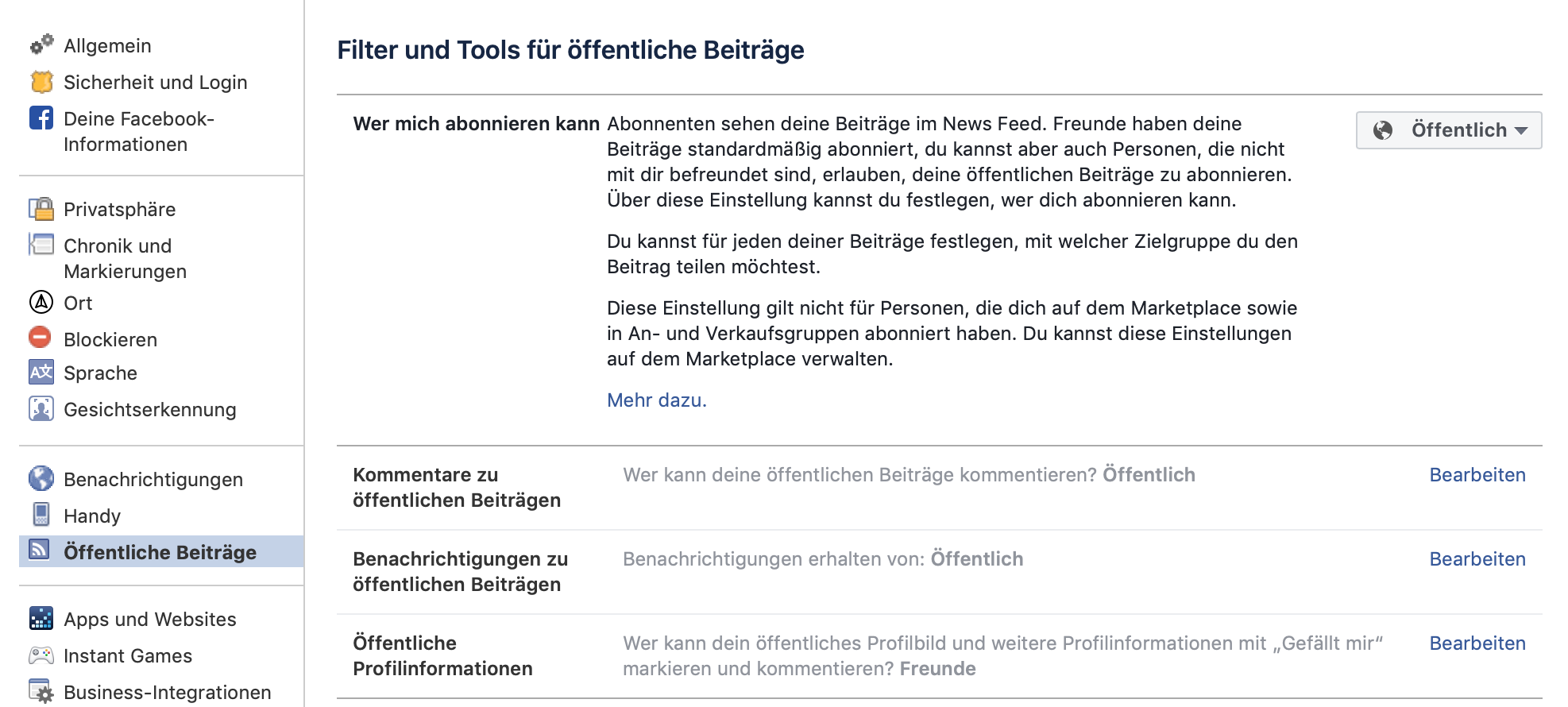
Task: Click the Allgemein gears icon
Action: (x=41, y=44)
